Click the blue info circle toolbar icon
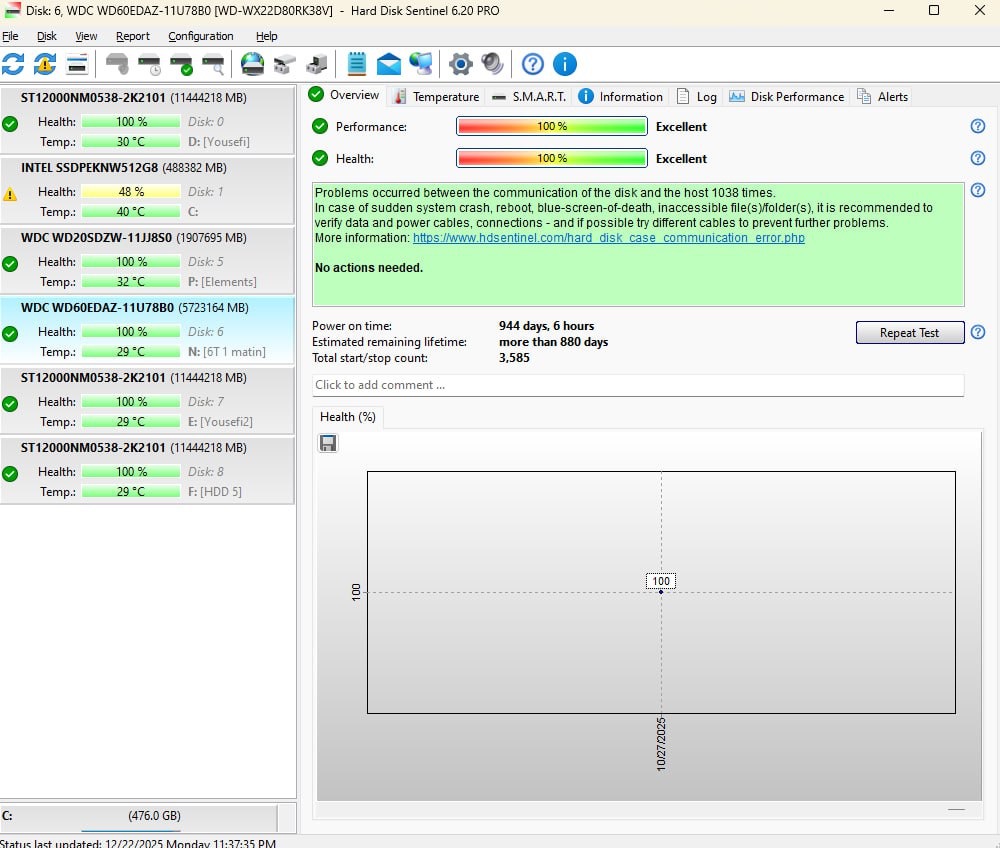 [x=565, y=64]
